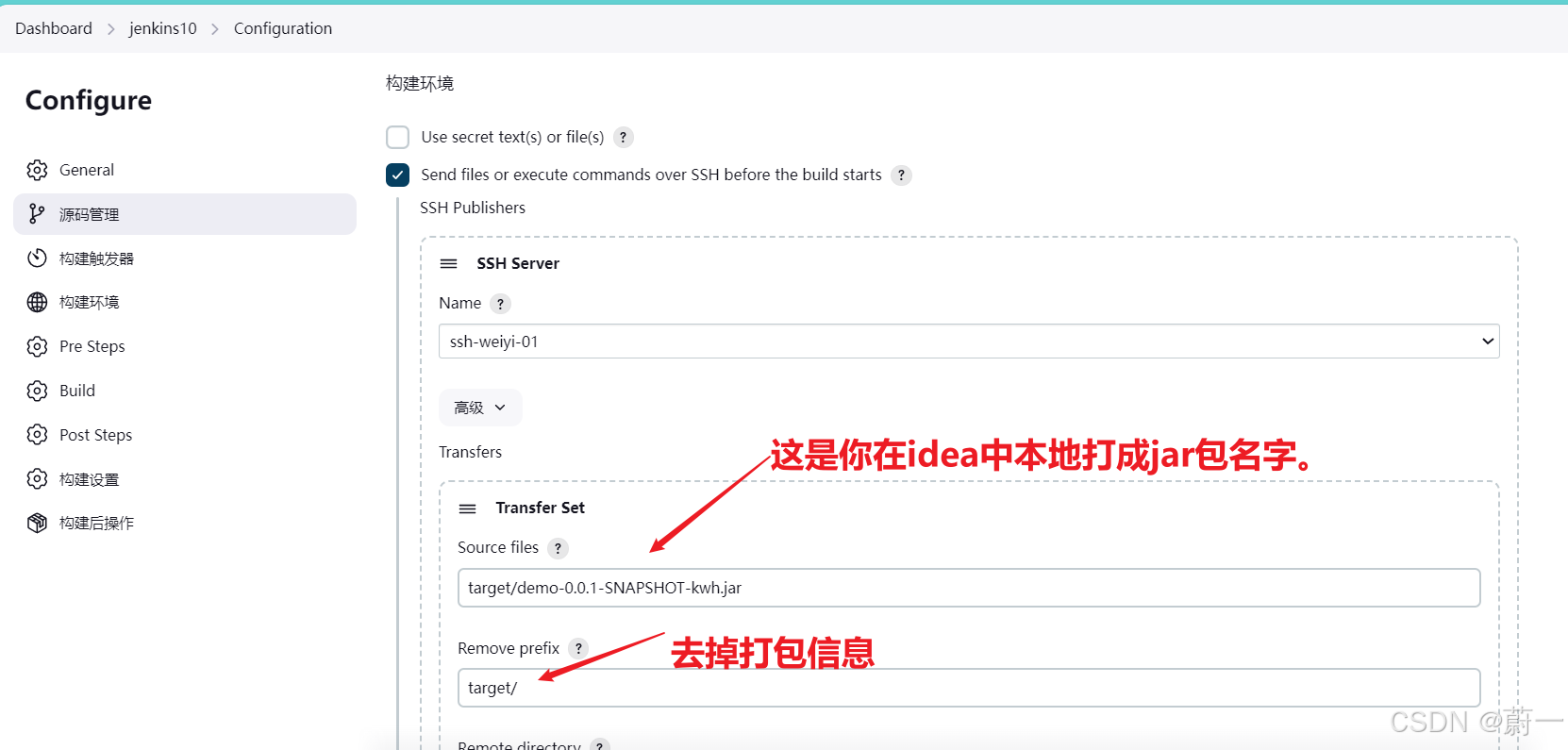The width and height of the screenshot is (1568, 750).
Task: Grab the Transfer Set drag handle icon
Action: point(467,508)
